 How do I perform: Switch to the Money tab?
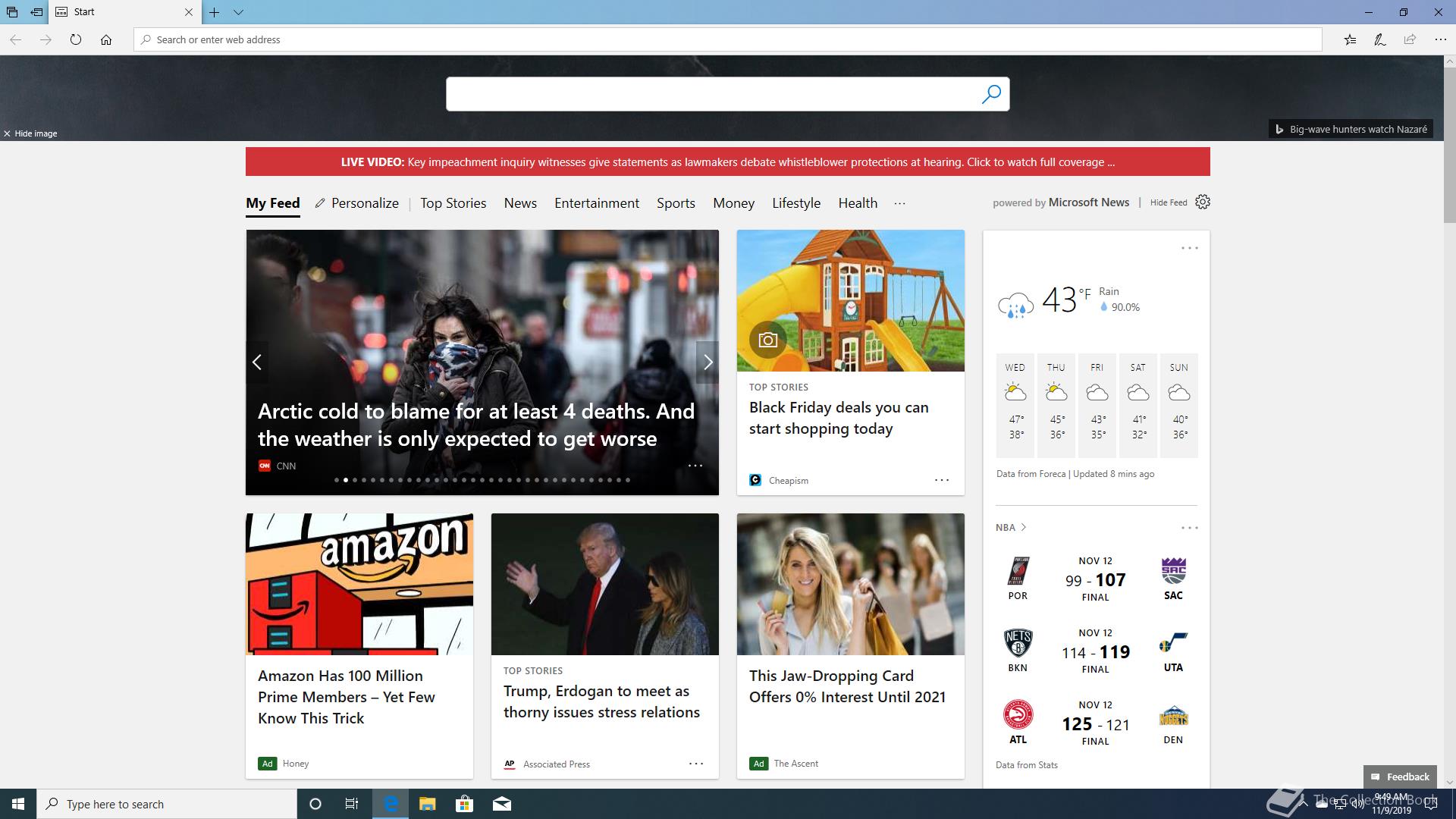click(x=733, y=203)
